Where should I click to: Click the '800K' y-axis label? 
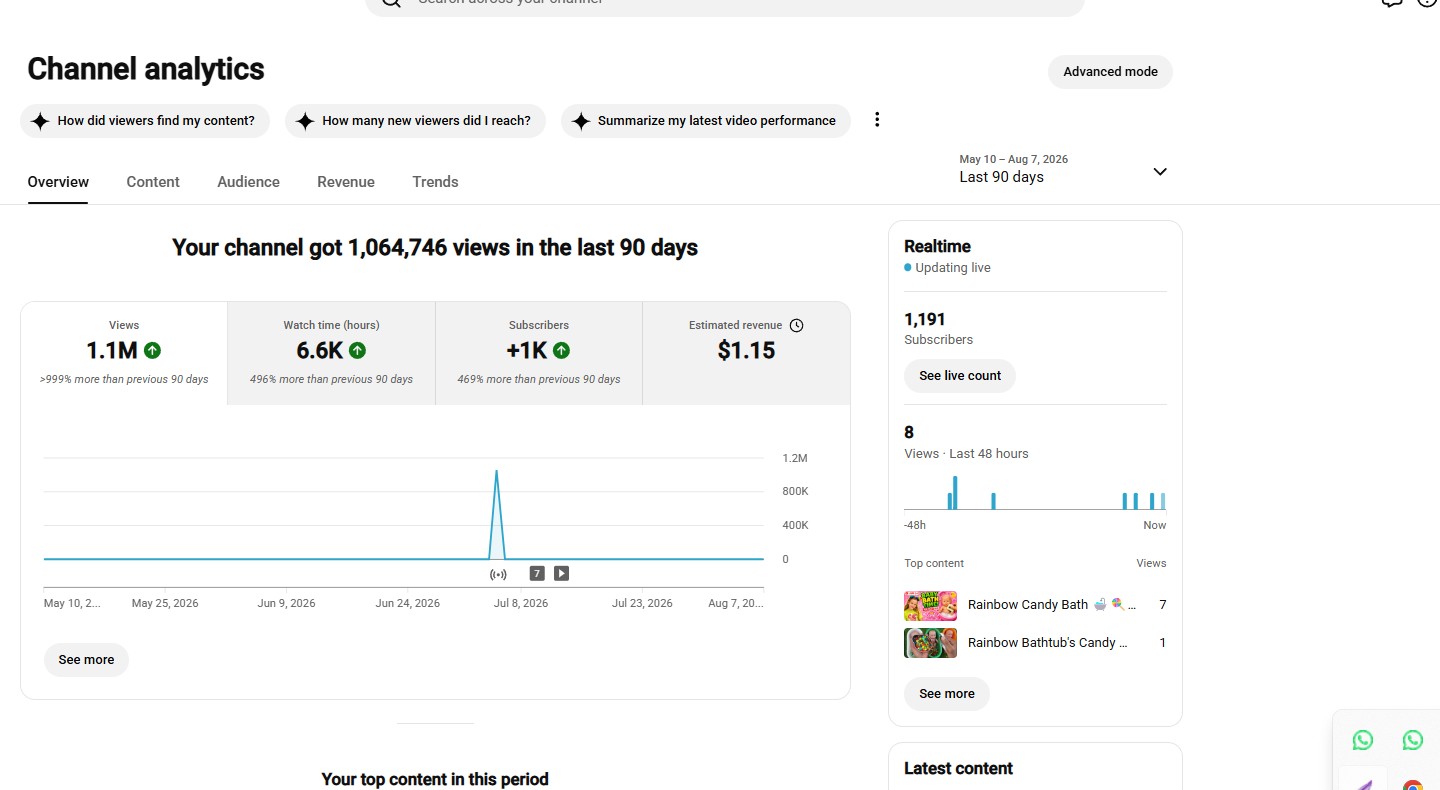tap(795, 492)
